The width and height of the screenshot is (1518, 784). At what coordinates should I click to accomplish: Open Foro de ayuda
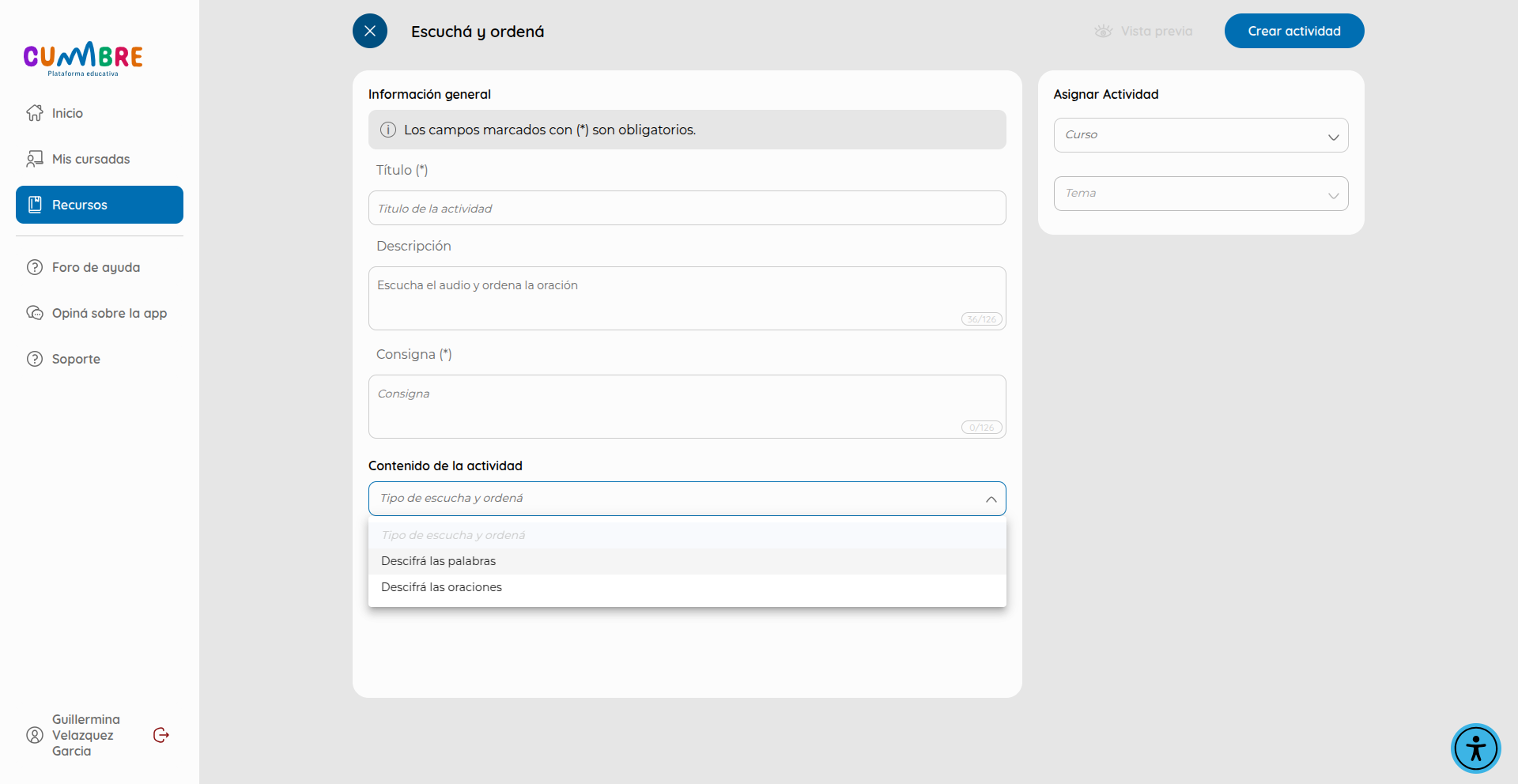point(100,267)
